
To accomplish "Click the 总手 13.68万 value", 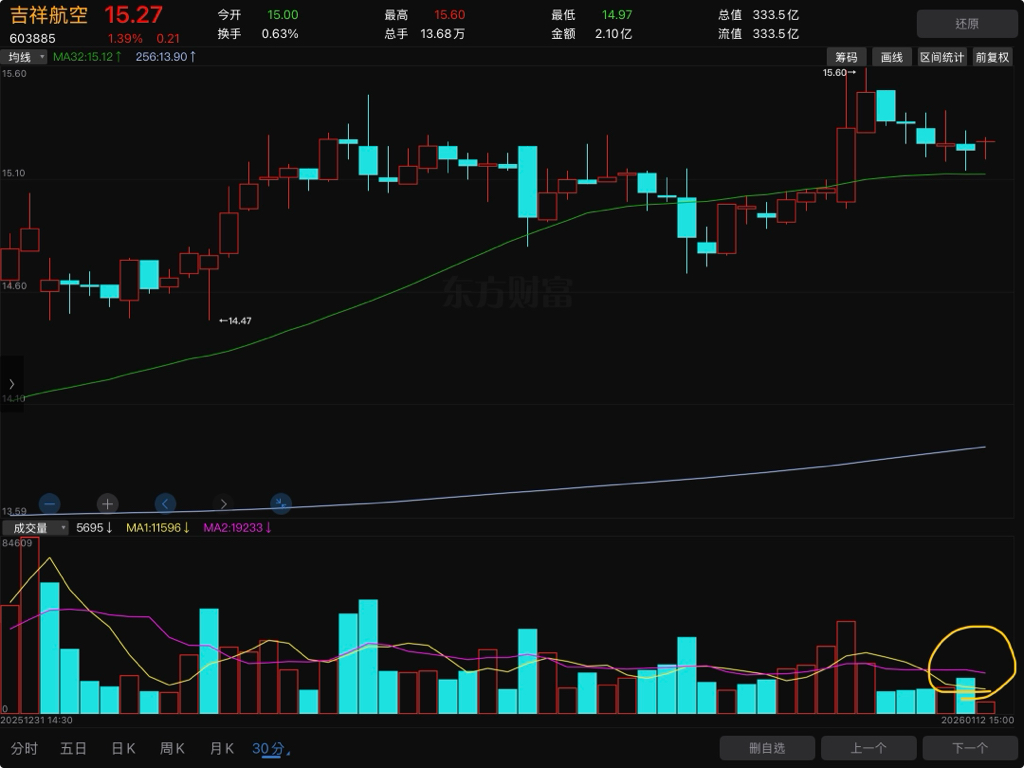I will pyautogui.click(x=442, y=34).
